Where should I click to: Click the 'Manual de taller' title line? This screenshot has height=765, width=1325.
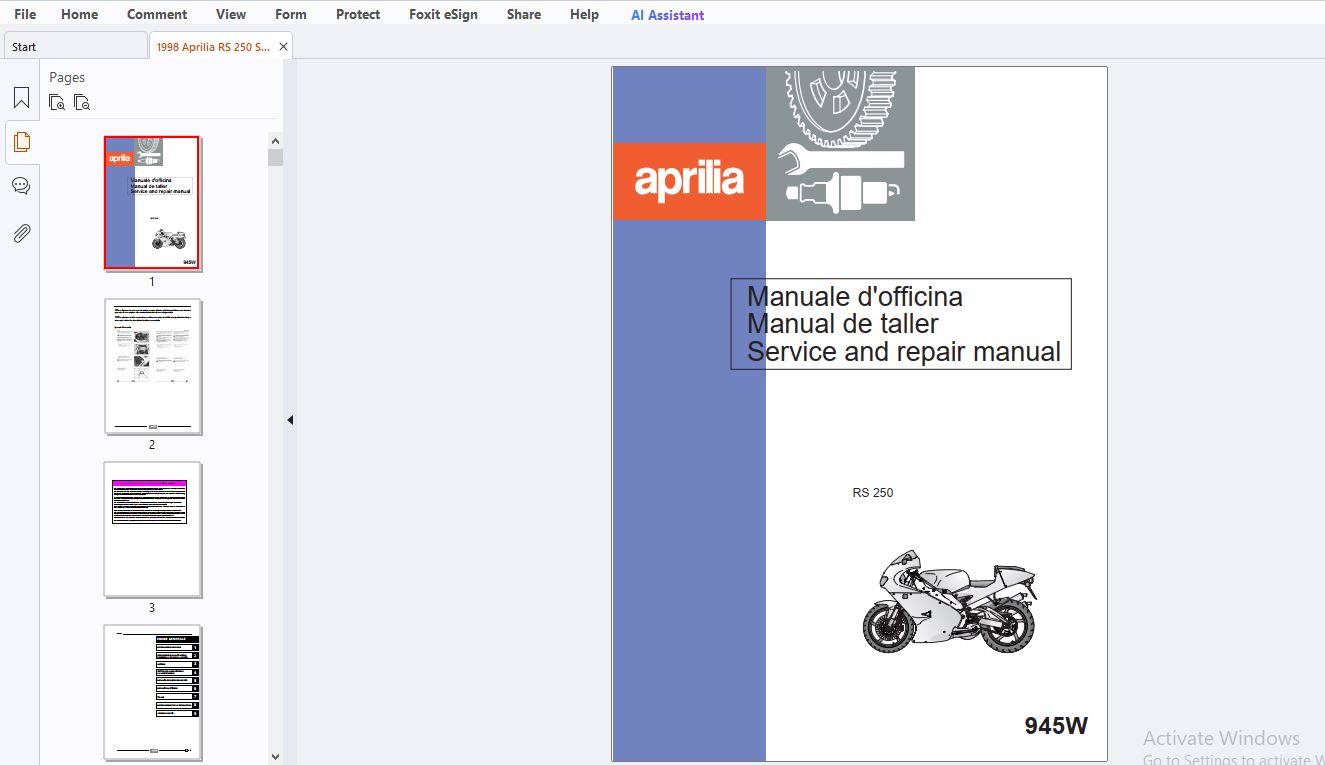tap(843, 324)
